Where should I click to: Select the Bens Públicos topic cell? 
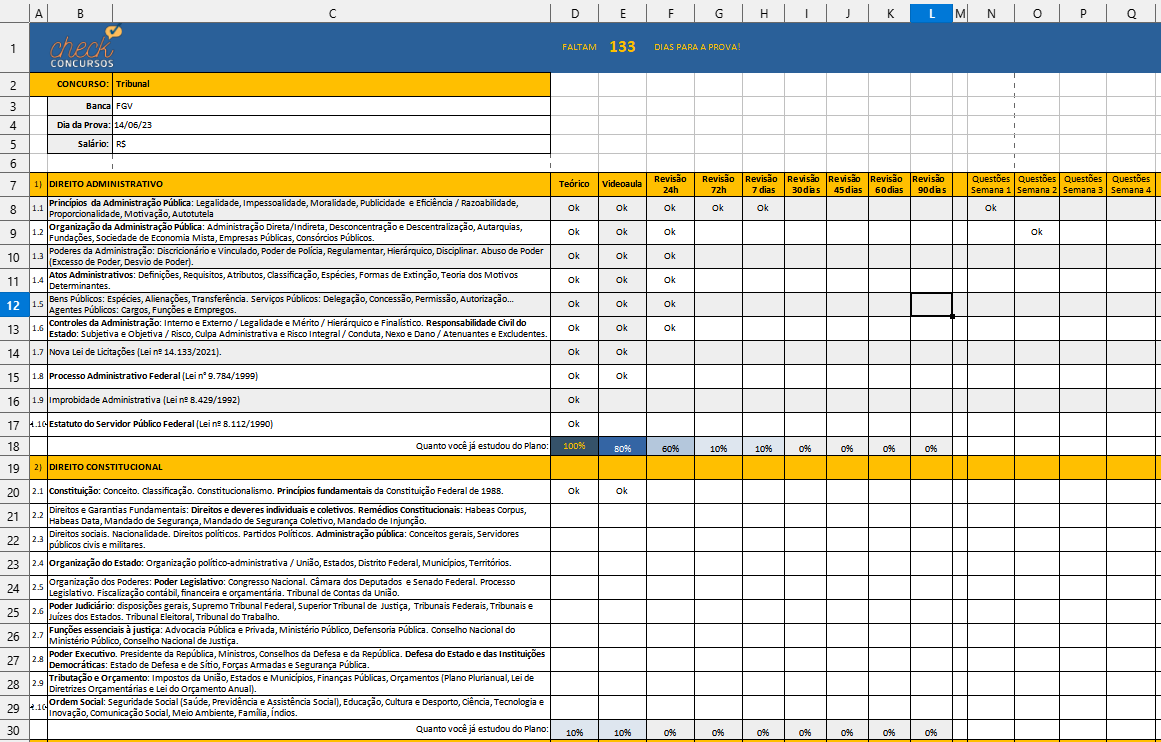298,304
